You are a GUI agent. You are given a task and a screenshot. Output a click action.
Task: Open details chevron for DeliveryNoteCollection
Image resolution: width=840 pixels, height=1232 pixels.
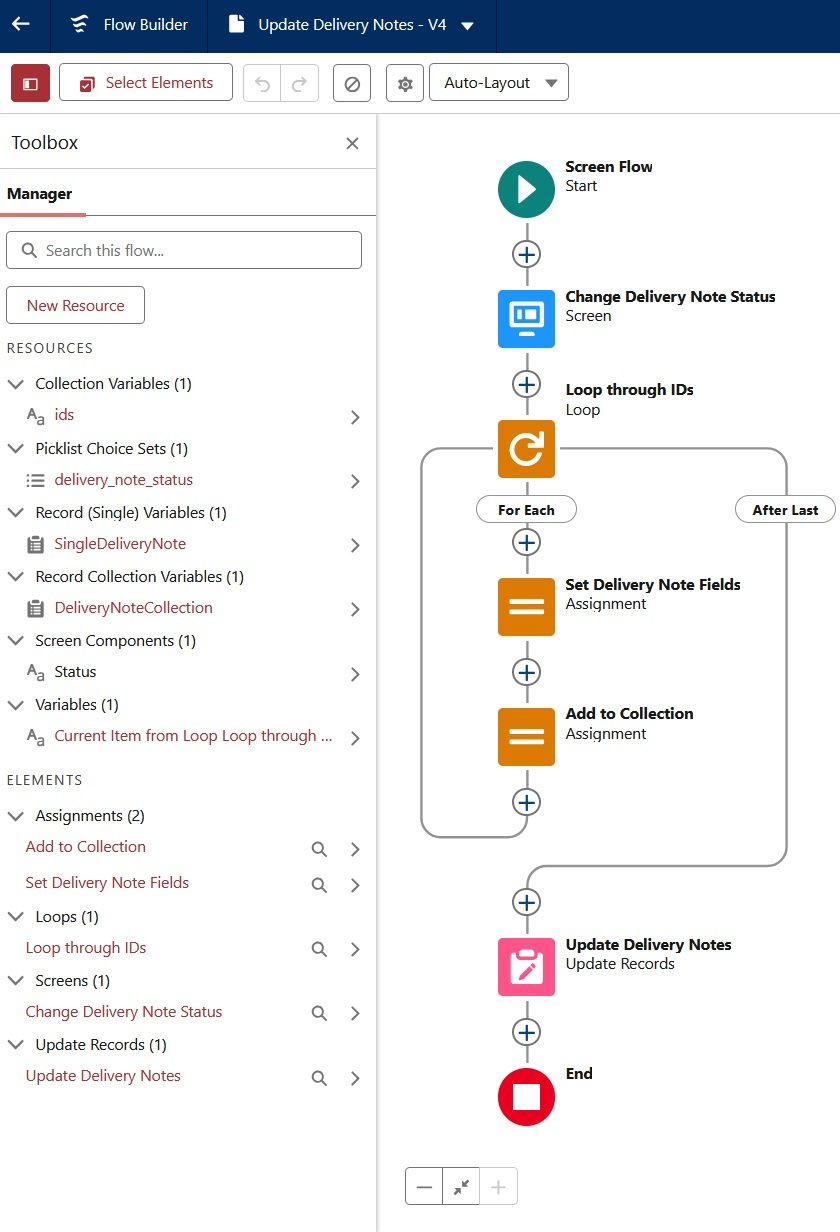(x=355, y=609)
